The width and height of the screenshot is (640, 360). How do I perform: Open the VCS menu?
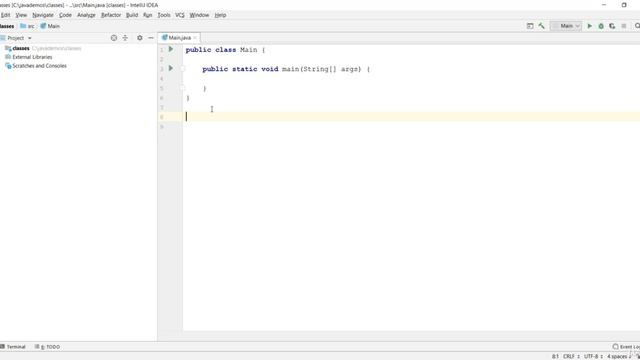click(x=180, y=15)
